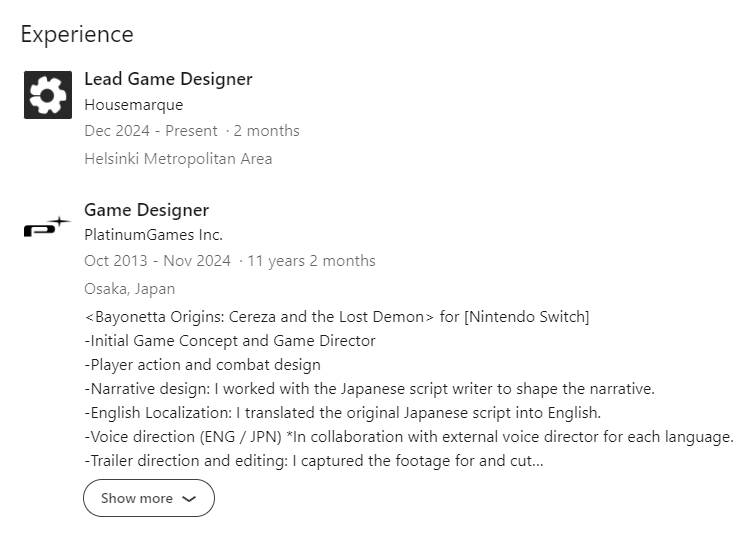Click the Initial Game Concept and Game Director line

point(230,341)
